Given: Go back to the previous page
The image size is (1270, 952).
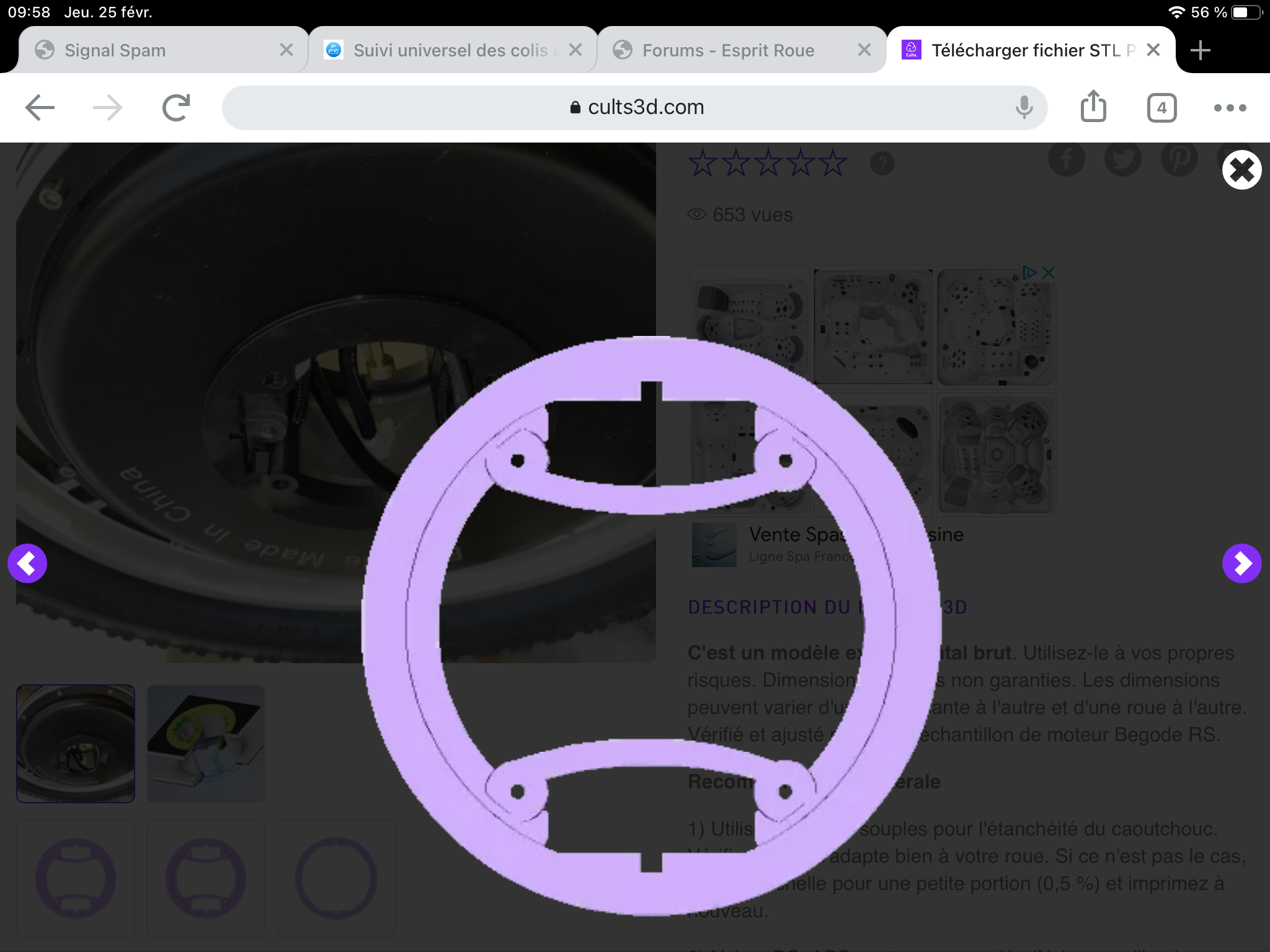Looking at the screenshot, I should coord(40,108).
